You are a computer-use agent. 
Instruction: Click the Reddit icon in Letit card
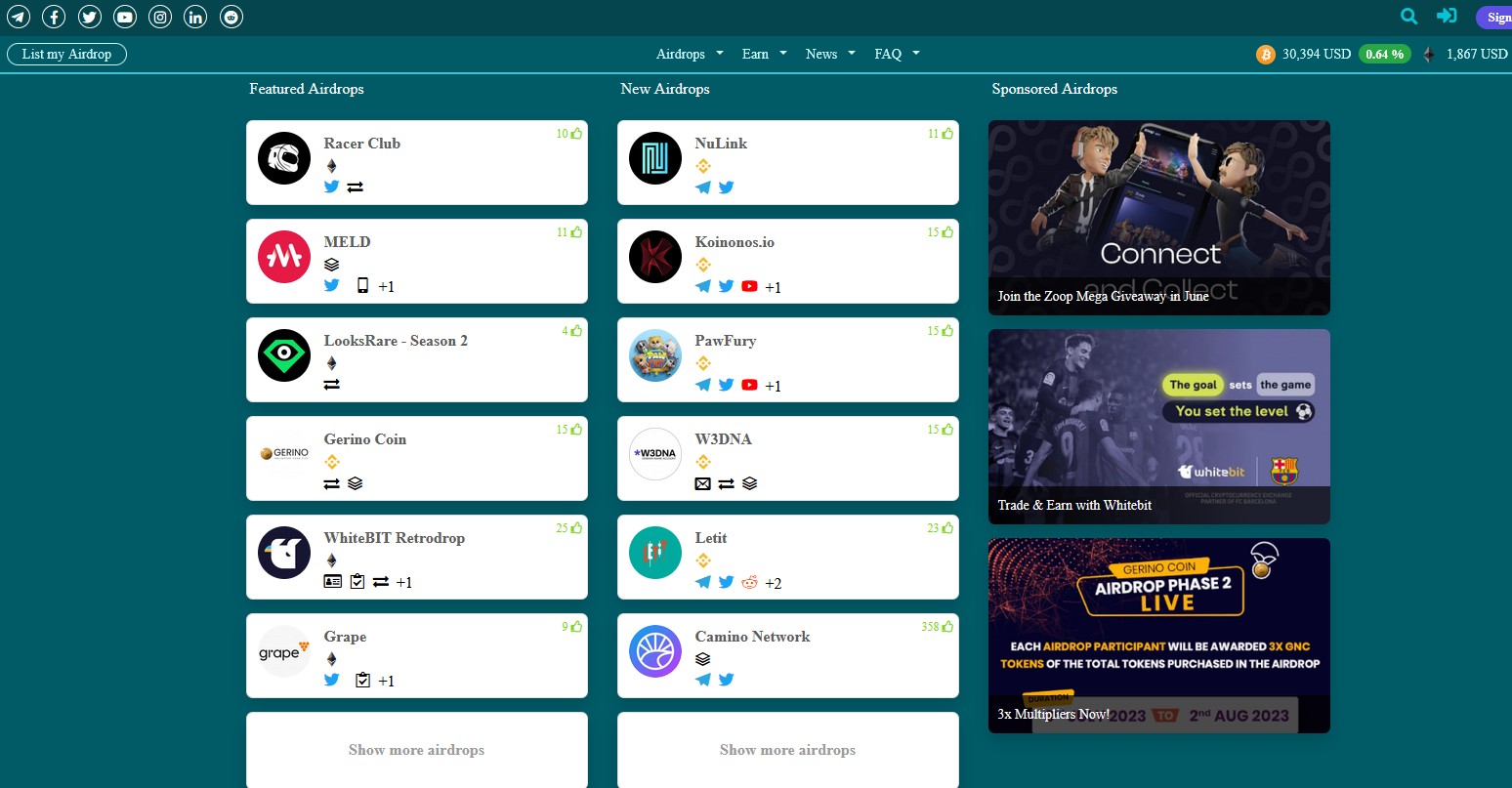(x=749, y=582)
